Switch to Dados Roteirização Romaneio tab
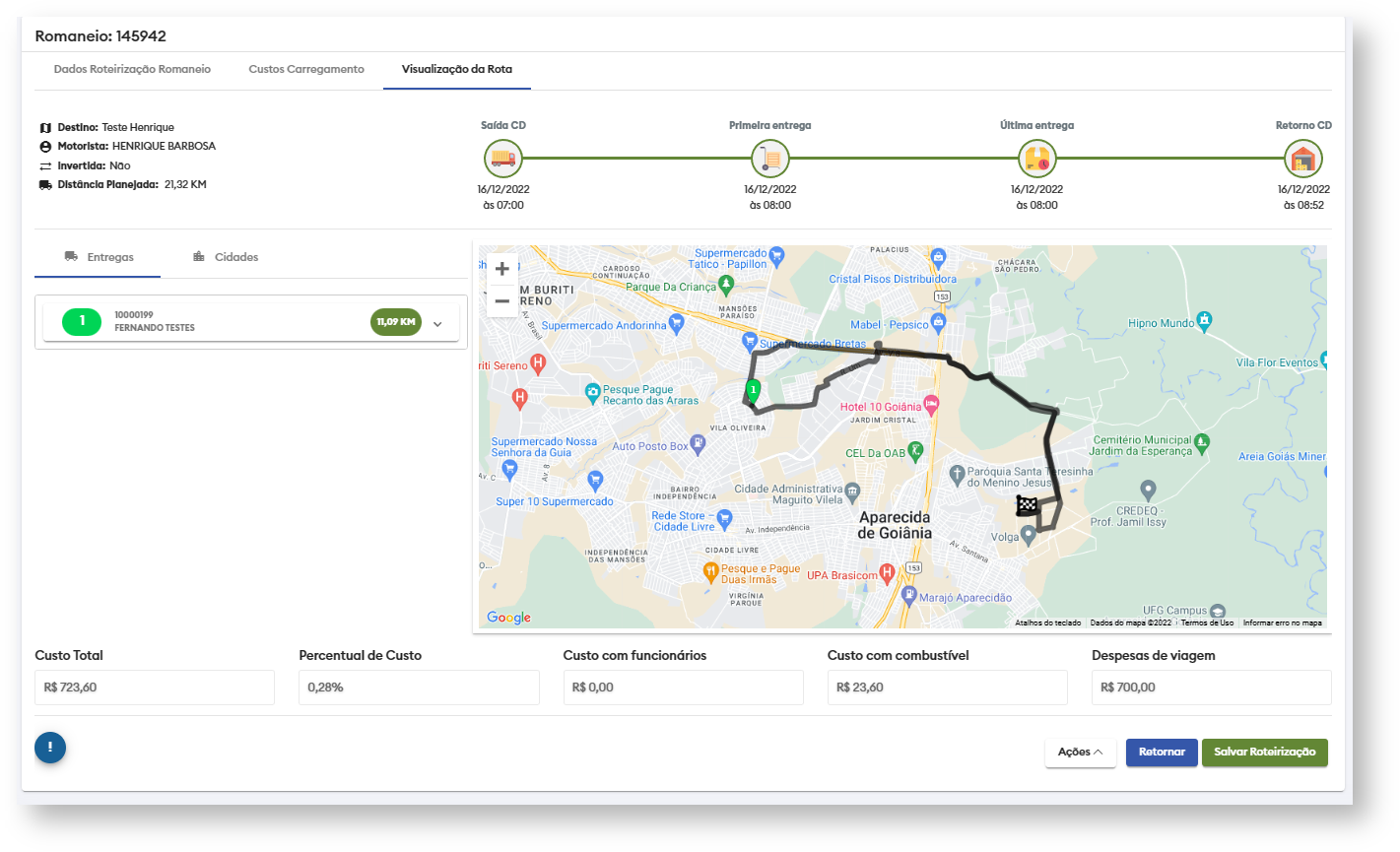 tap(132, 70)
